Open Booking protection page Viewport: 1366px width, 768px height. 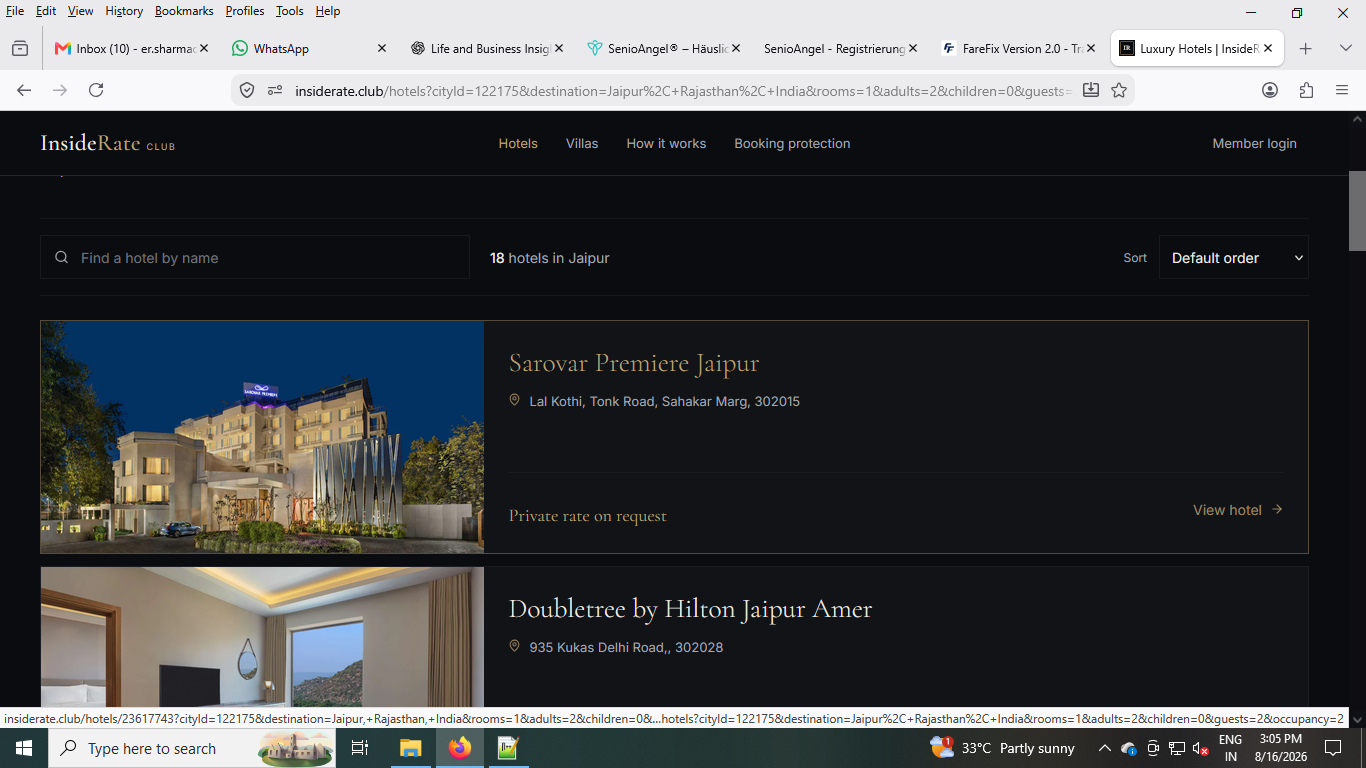click(792, 143)
